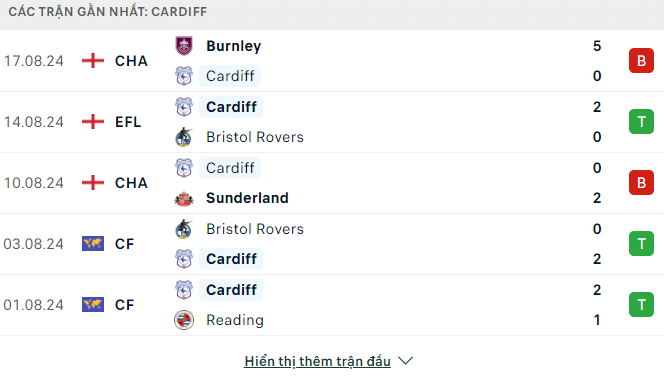
Task: Click the green T badge for 14.08.24 match
Action: tap(641, 122)
